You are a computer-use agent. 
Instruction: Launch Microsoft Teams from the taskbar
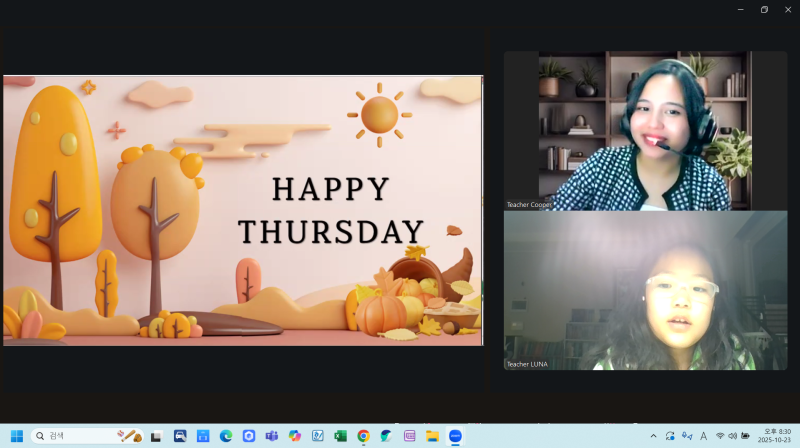pos(272,436)
